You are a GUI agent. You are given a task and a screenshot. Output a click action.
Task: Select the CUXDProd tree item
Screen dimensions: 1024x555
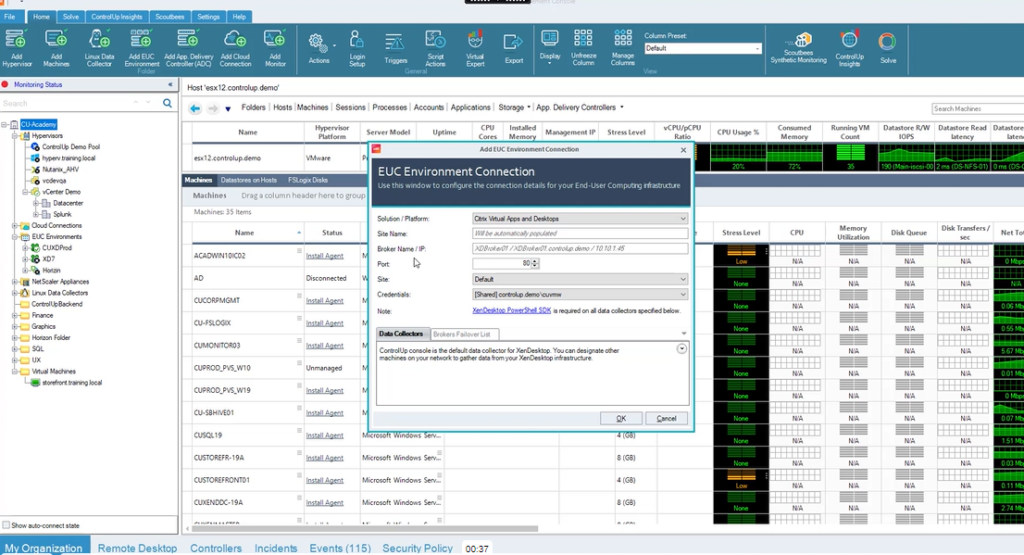pos(57,248)
